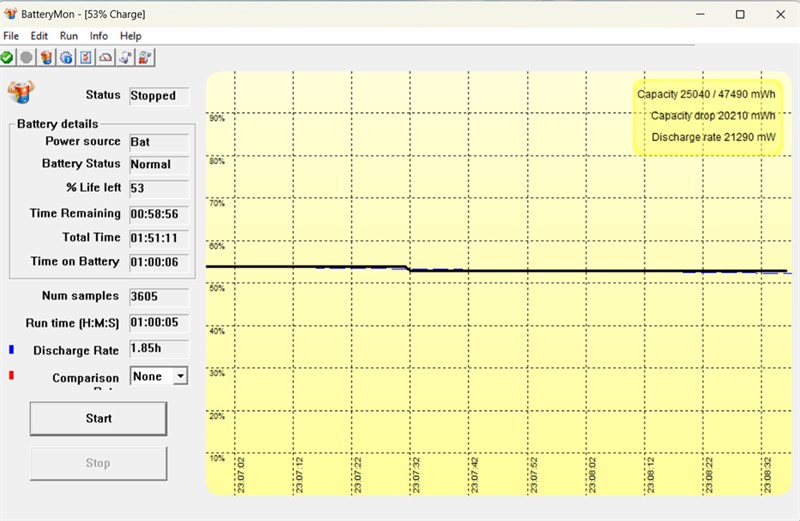Click the red-and-silver toolbar icon at far right
Screen dimensions: 800x521
tap(145, 58)
